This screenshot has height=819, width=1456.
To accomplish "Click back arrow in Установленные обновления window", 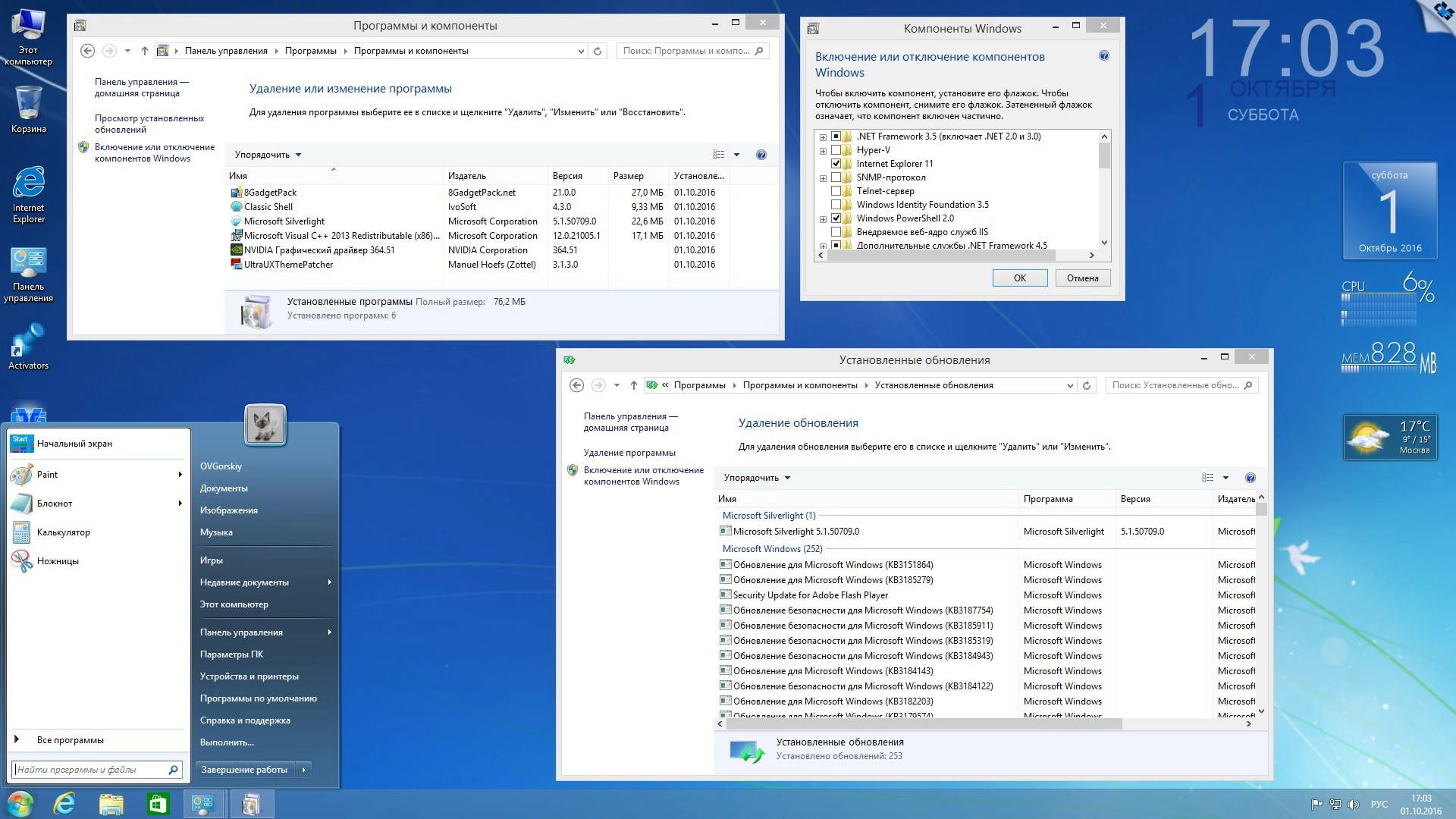I will pyautogui.click(x=576, y=385).
